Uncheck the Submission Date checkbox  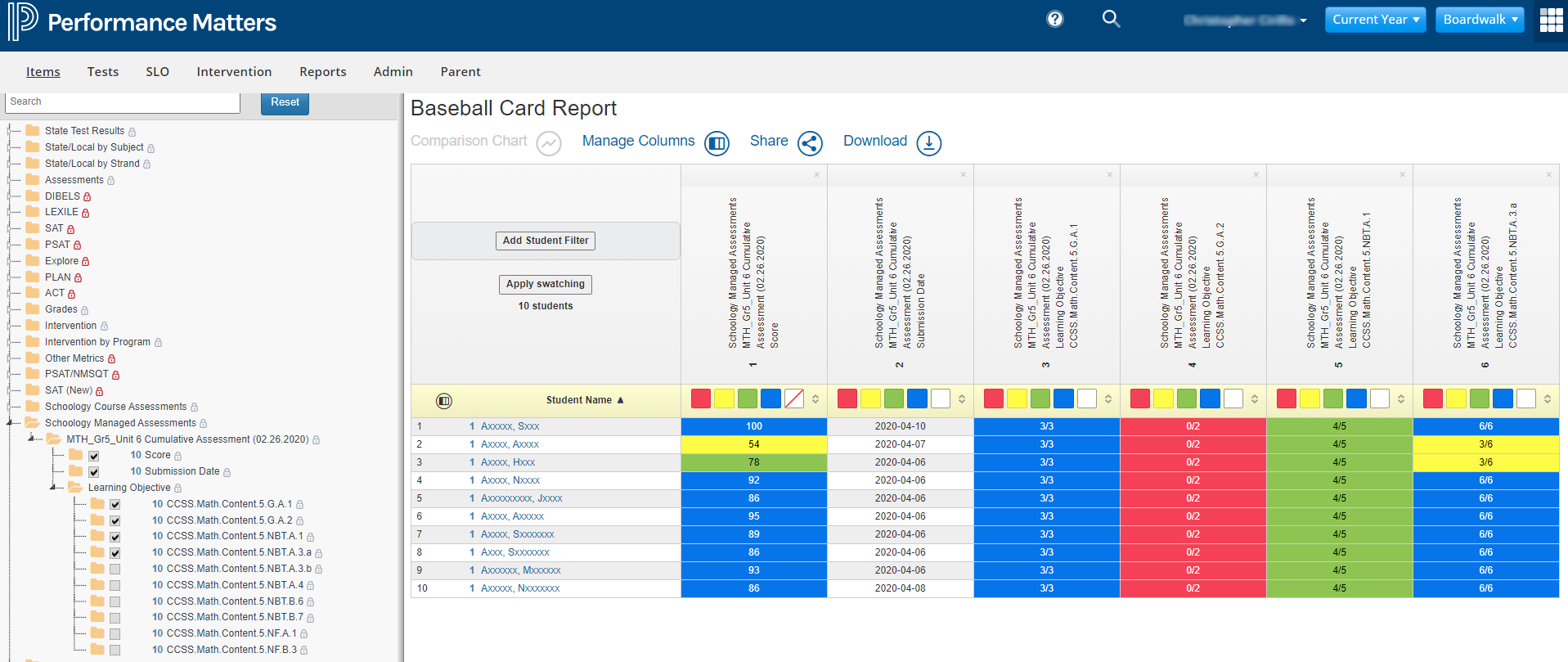(94, 472)
